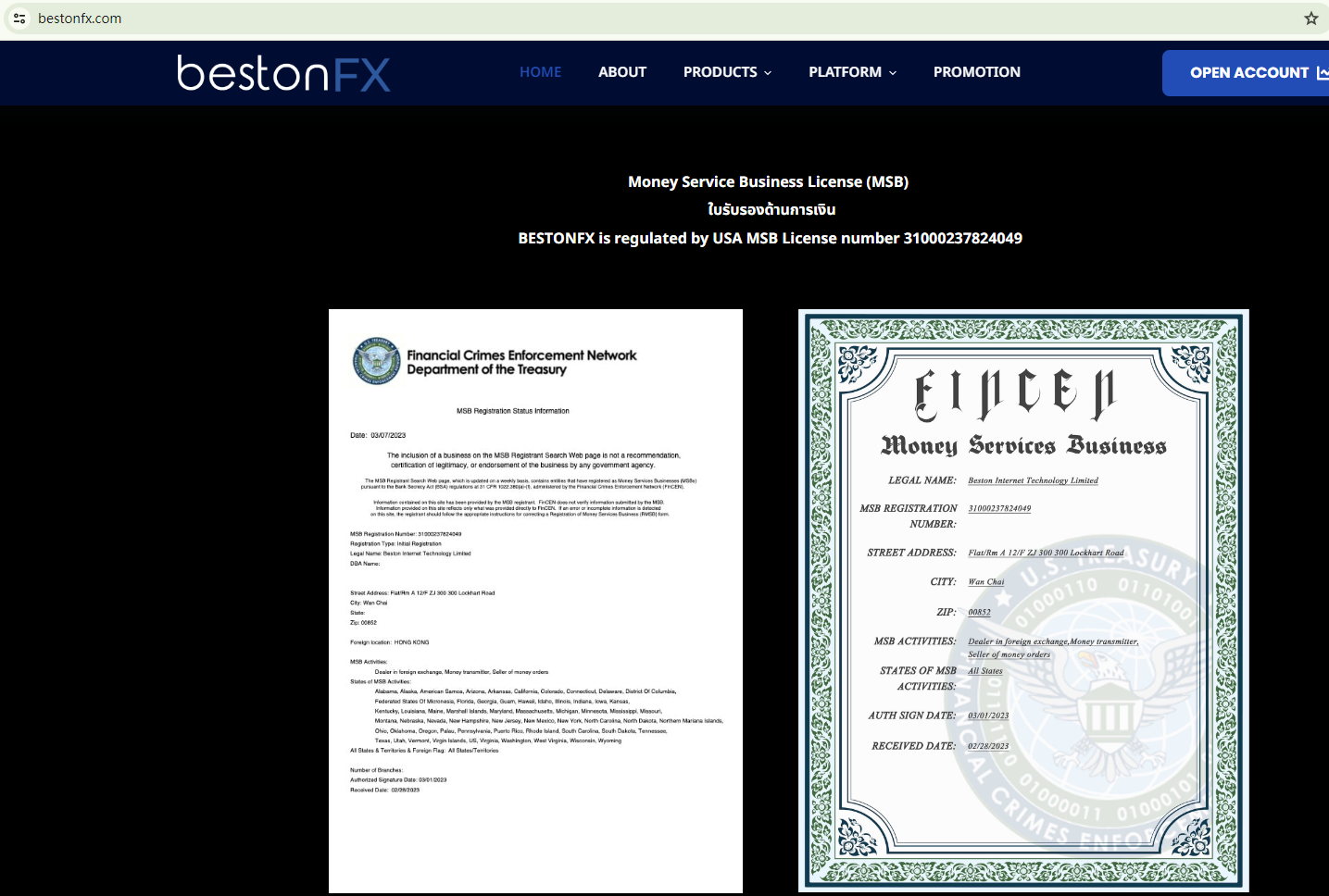Click the certificate street address 'Flat/Rm A 12/F ZJ 300 300 Lockhart Road'

point(1046,553)
